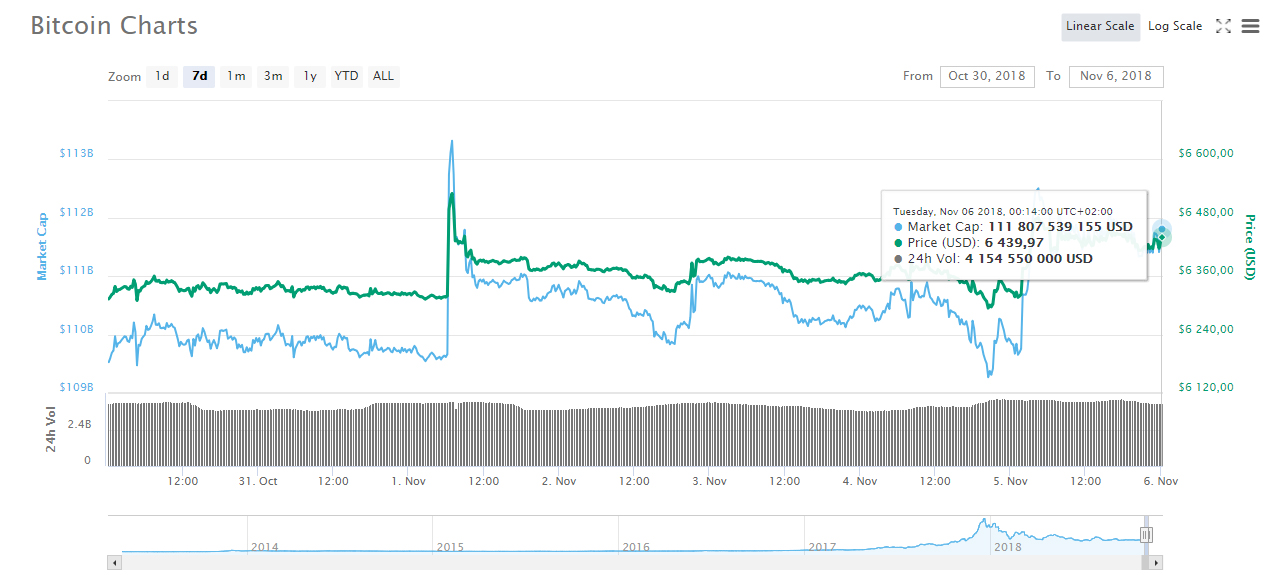Set zoom range to 3m

273,76
